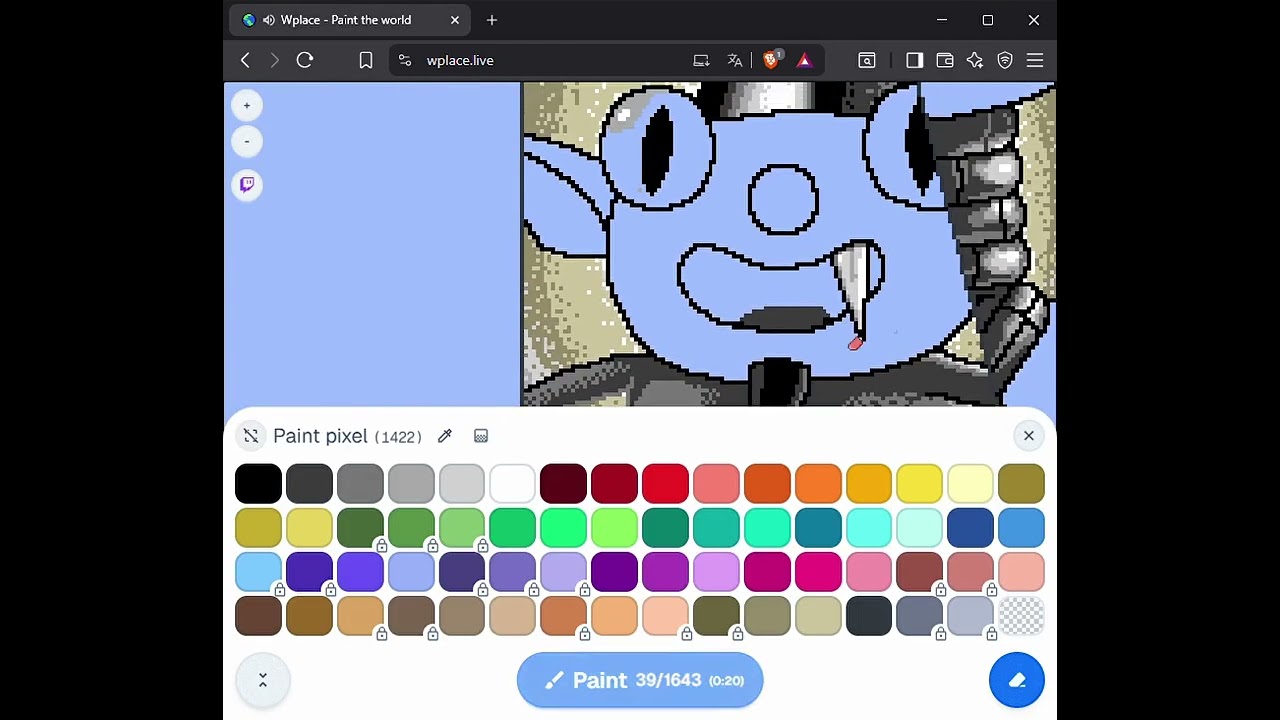The image size is (1280, 720).
Task: Close the Wplace browser tab
Action: pos(455,20)
